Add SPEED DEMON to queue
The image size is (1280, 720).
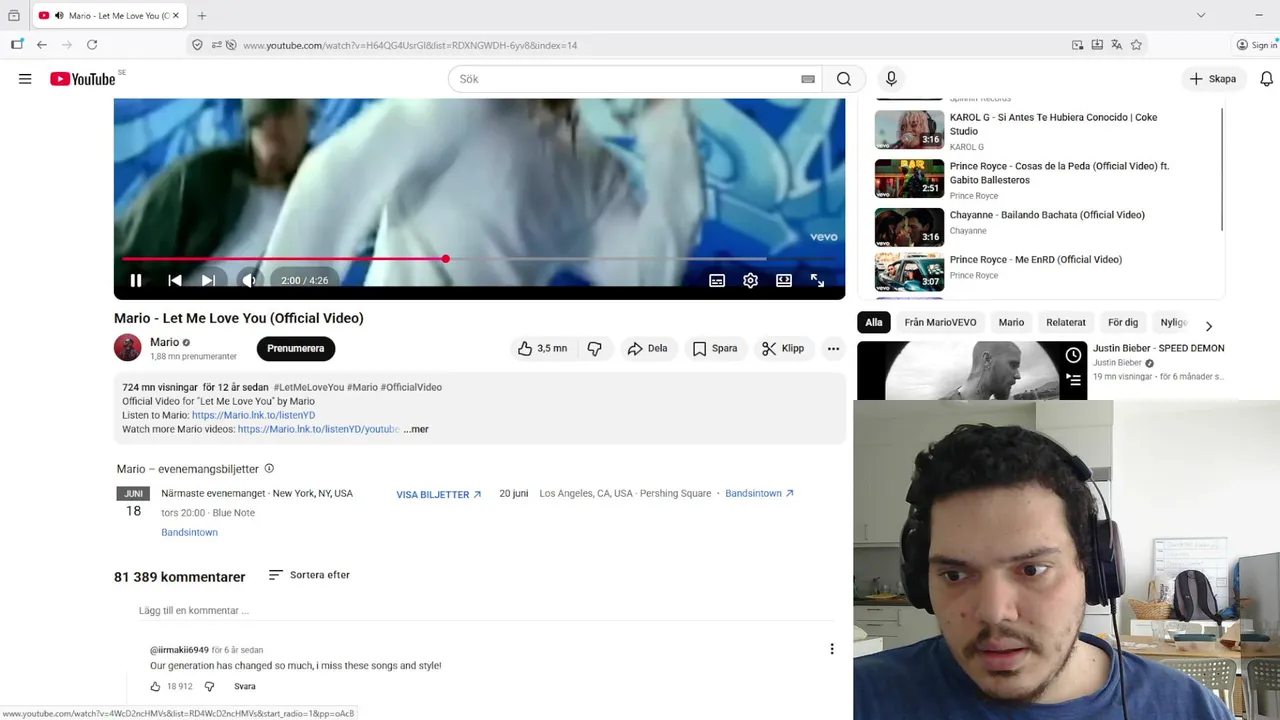(x=1073, y=379)
